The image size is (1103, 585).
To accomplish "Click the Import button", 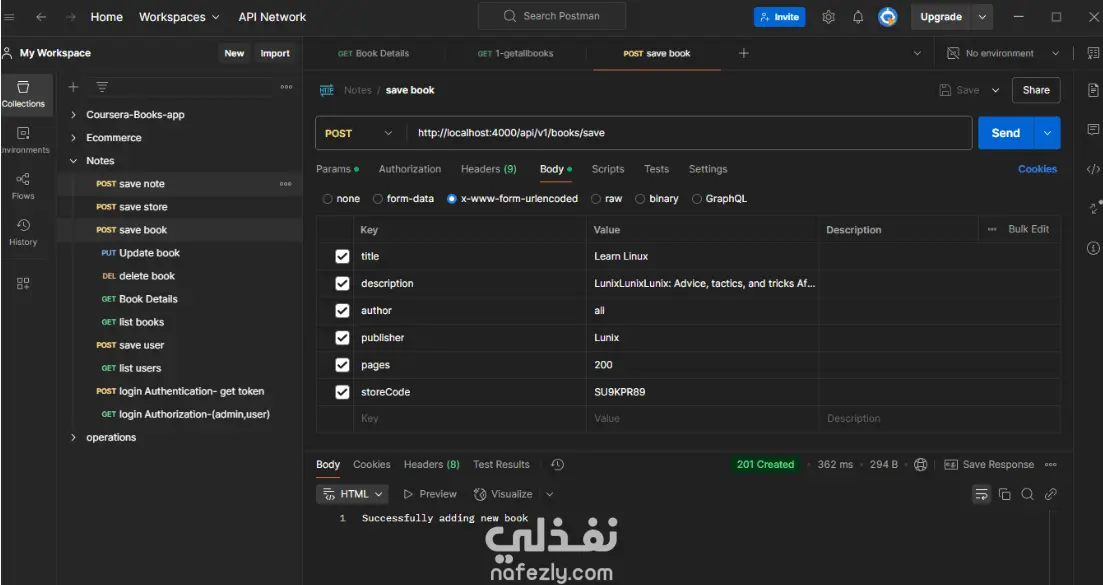I will (x=275, y=53).
